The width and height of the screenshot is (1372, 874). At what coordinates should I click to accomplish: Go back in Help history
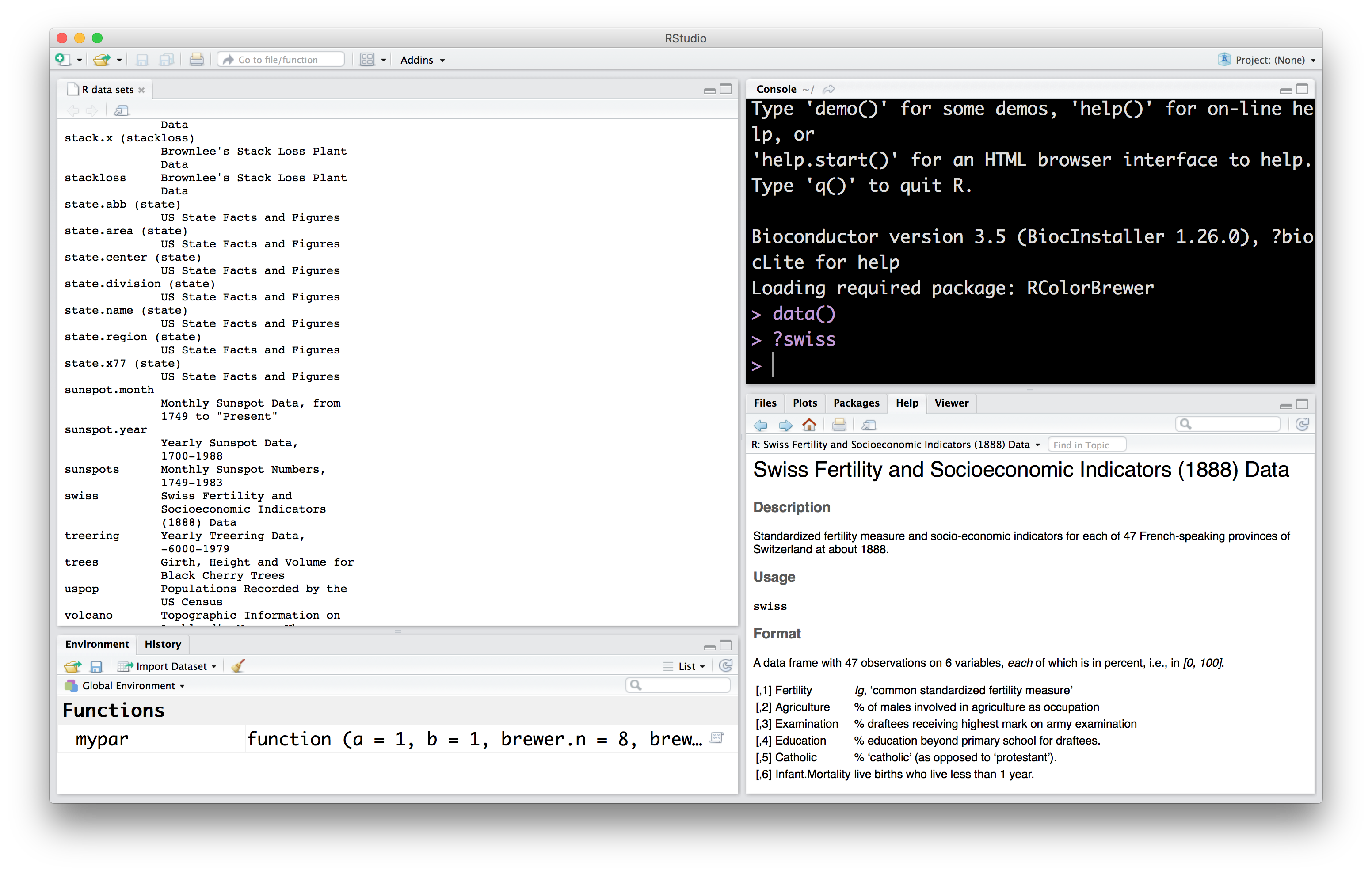tap(760, 425)
